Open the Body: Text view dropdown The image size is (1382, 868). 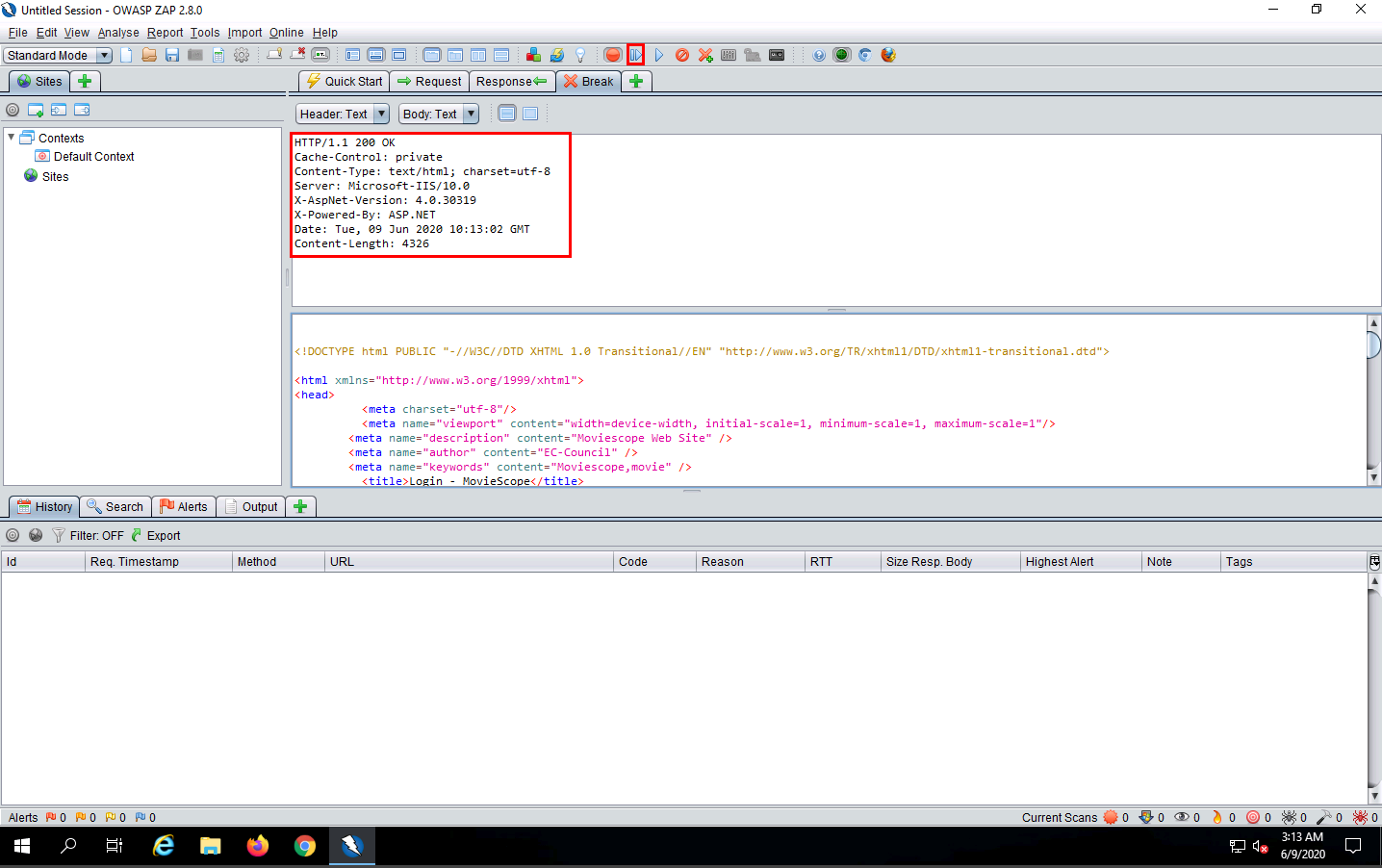point(439,114)
